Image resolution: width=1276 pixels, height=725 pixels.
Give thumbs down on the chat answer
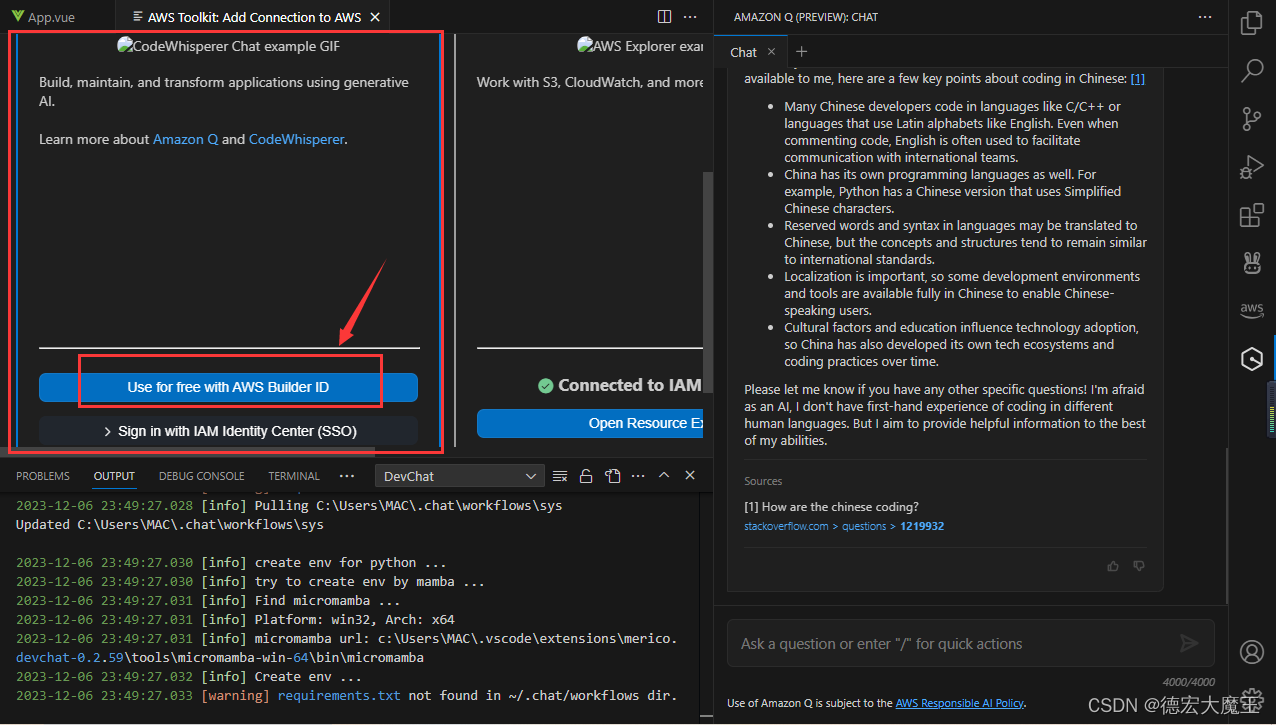1139,566
